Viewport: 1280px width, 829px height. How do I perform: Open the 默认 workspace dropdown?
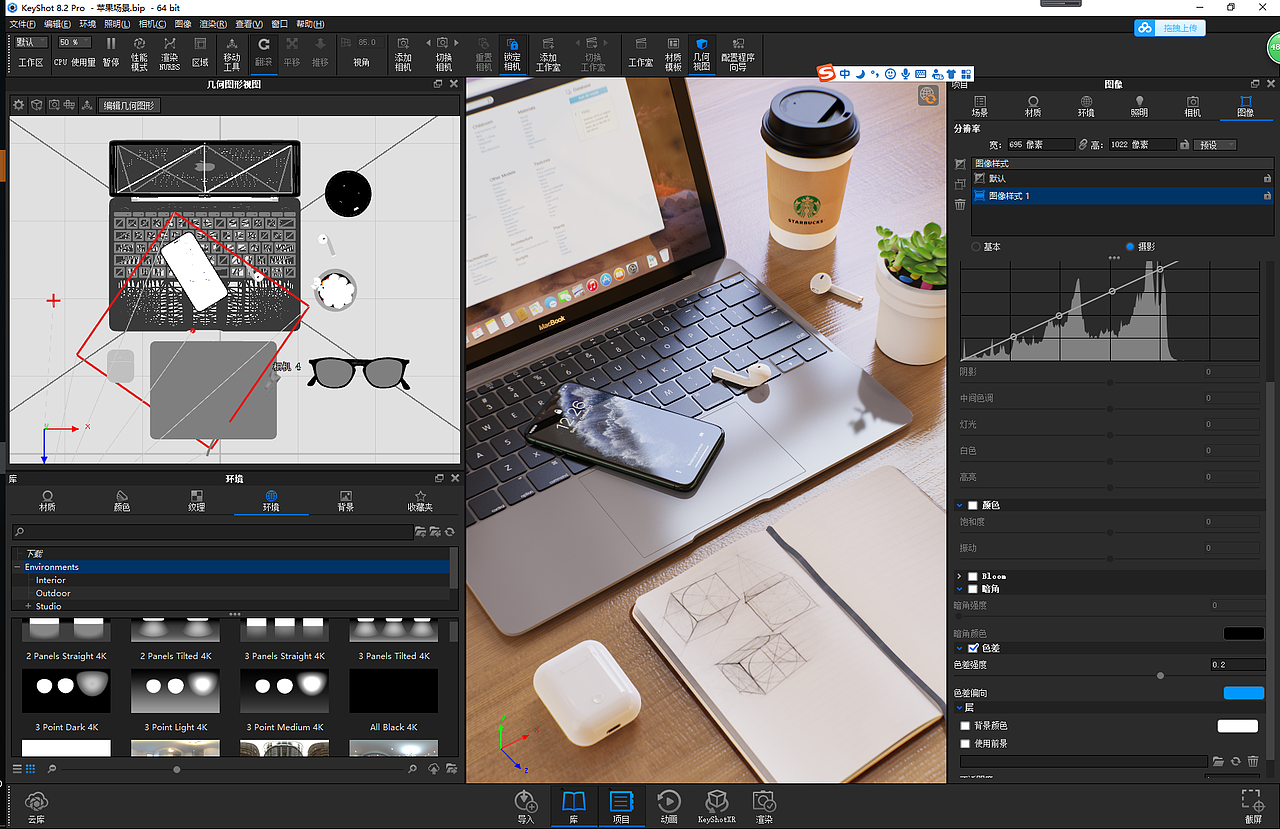point(30,42)
